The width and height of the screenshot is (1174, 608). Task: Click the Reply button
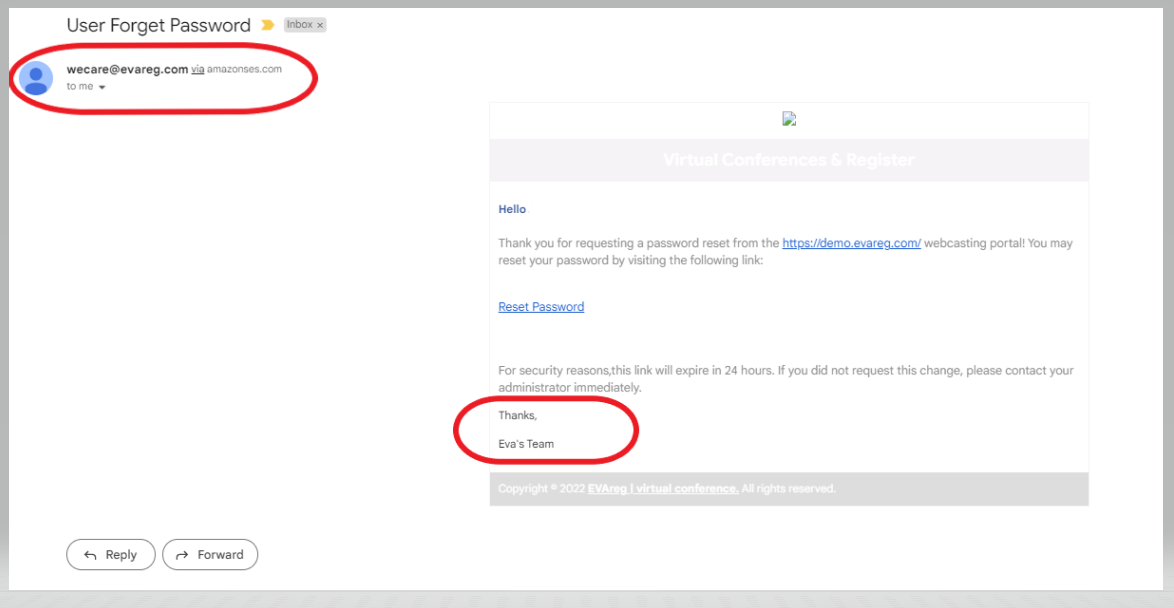coord(111,555)
